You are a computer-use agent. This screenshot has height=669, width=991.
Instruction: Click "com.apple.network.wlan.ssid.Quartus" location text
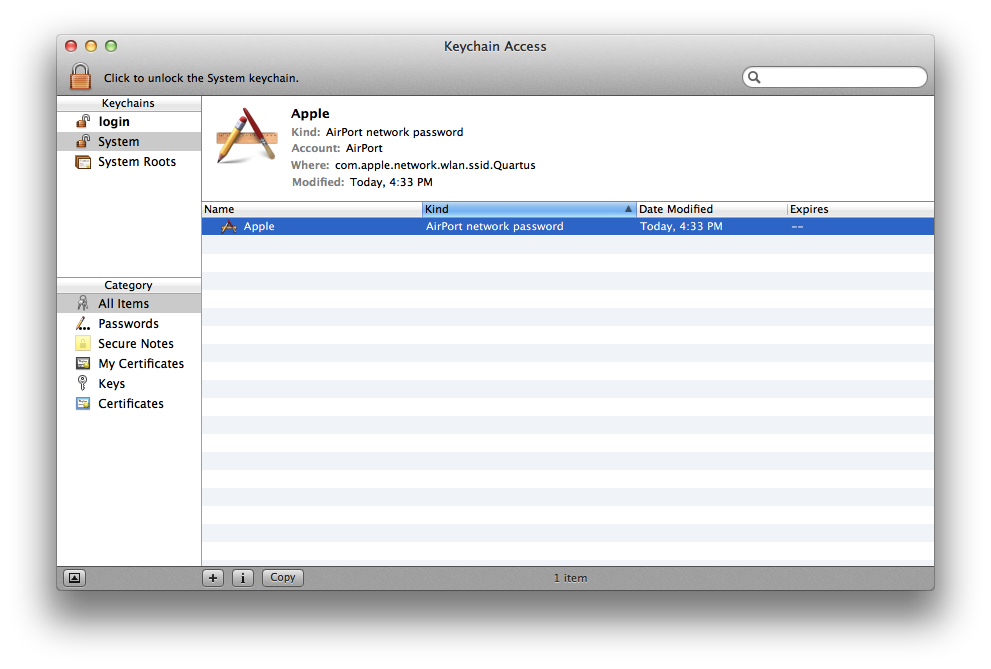click(x=435, y=166)
